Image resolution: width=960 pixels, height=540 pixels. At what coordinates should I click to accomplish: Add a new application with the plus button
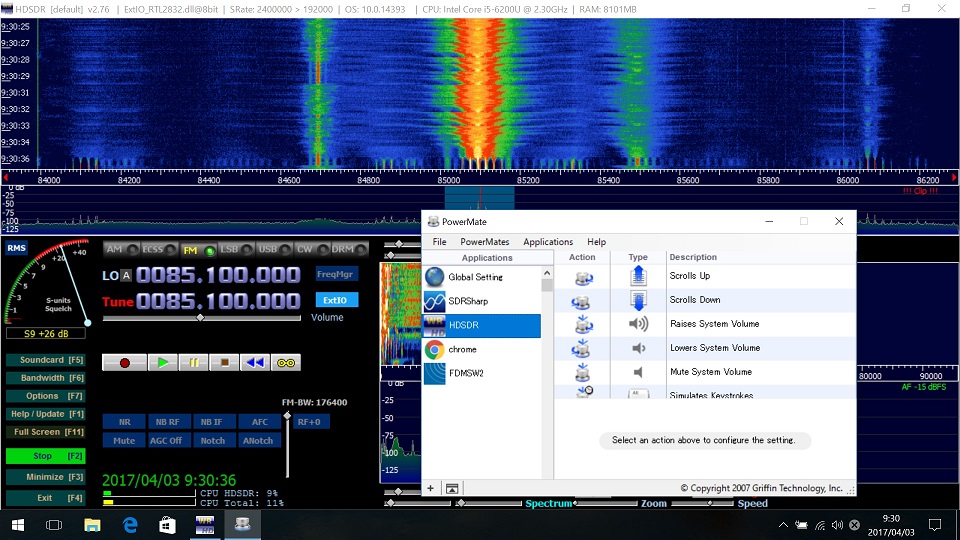(430, 488)
